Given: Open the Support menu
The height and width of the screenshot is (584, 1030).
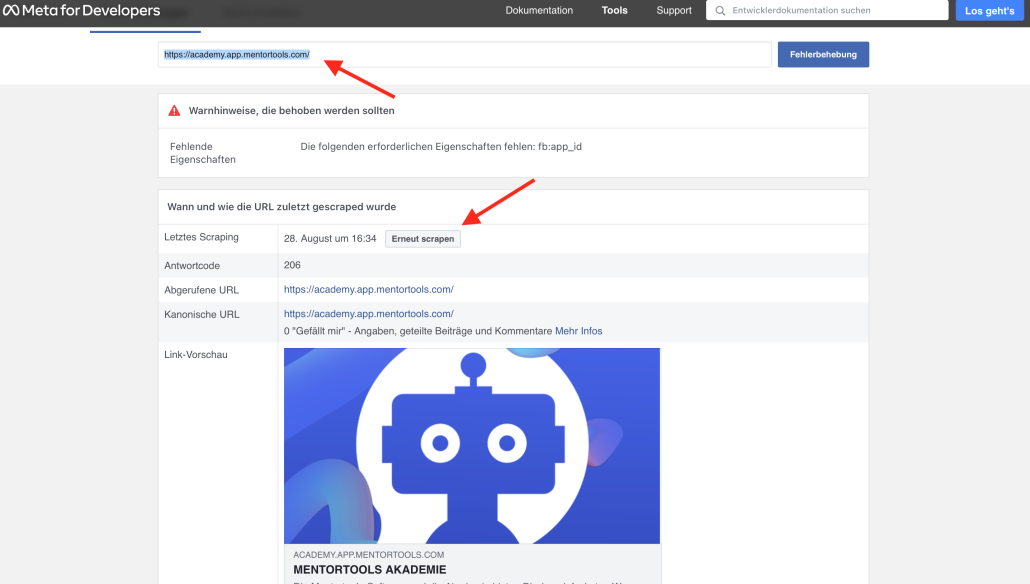Looking at the screenshot, I should click(x=674, y=11).
